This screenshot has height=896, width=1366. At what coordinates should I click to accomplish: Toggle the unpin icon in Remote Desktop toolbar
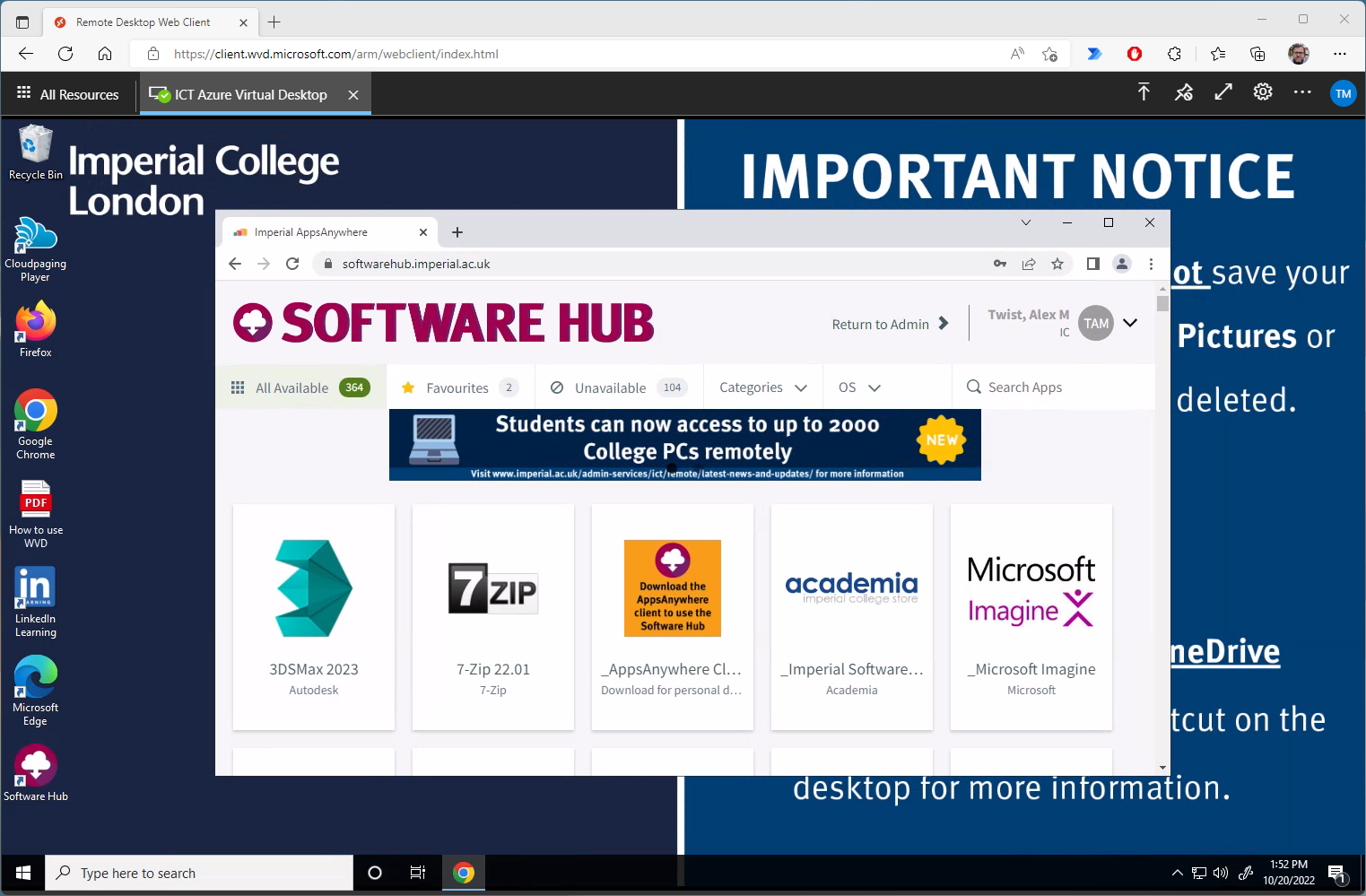[x=1184, y=92]
